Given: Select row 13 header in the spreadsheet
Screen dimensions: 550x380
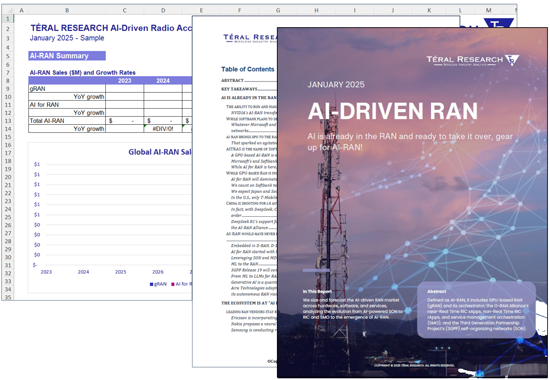Looking at the screenshot, I should pyautogui.click(x=8, y=121).
